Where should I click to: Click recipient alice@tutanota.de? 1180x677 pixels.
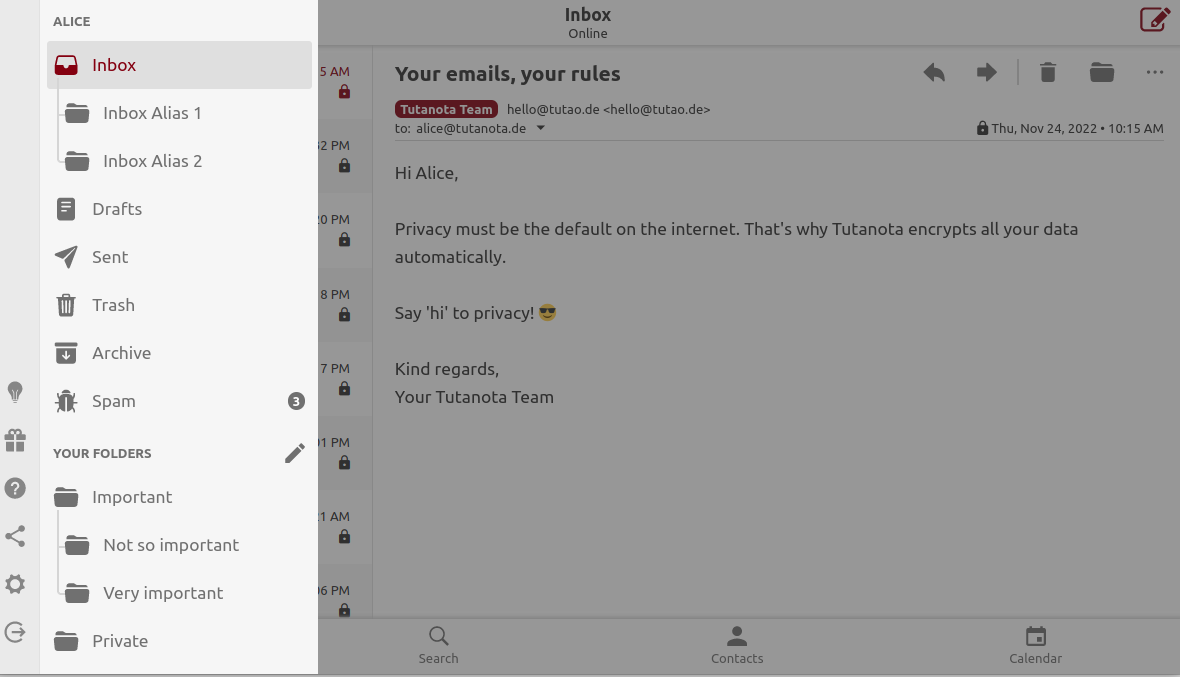471,129
